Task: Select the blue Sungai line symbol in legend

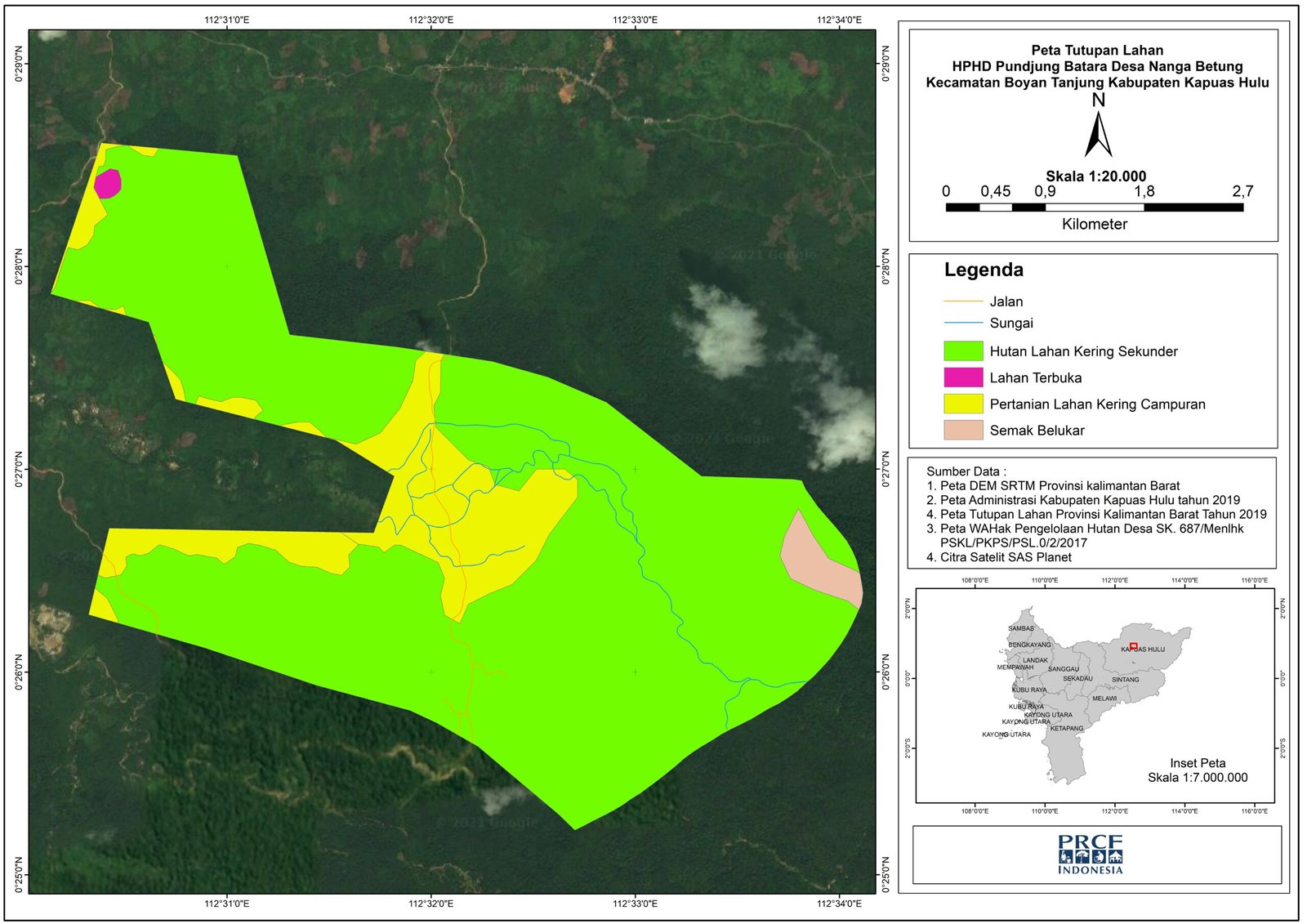Action: click(963, 323)
